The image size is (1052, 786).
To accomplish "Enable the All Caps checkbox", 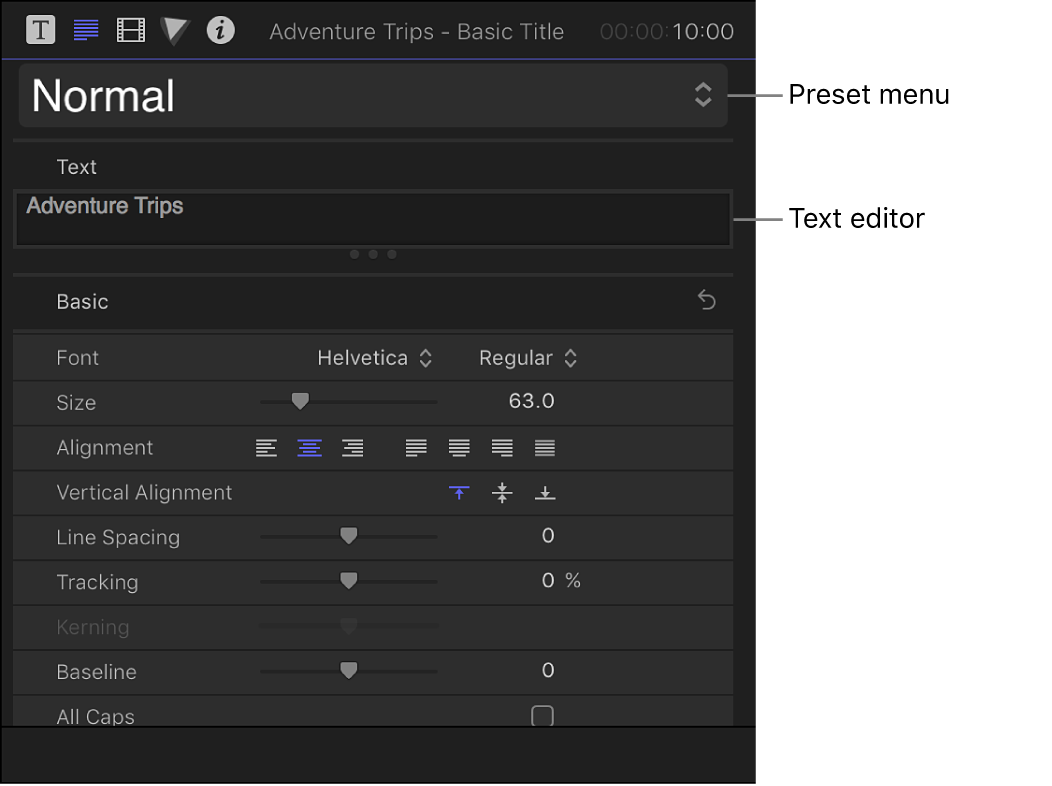I will point(541,716).
